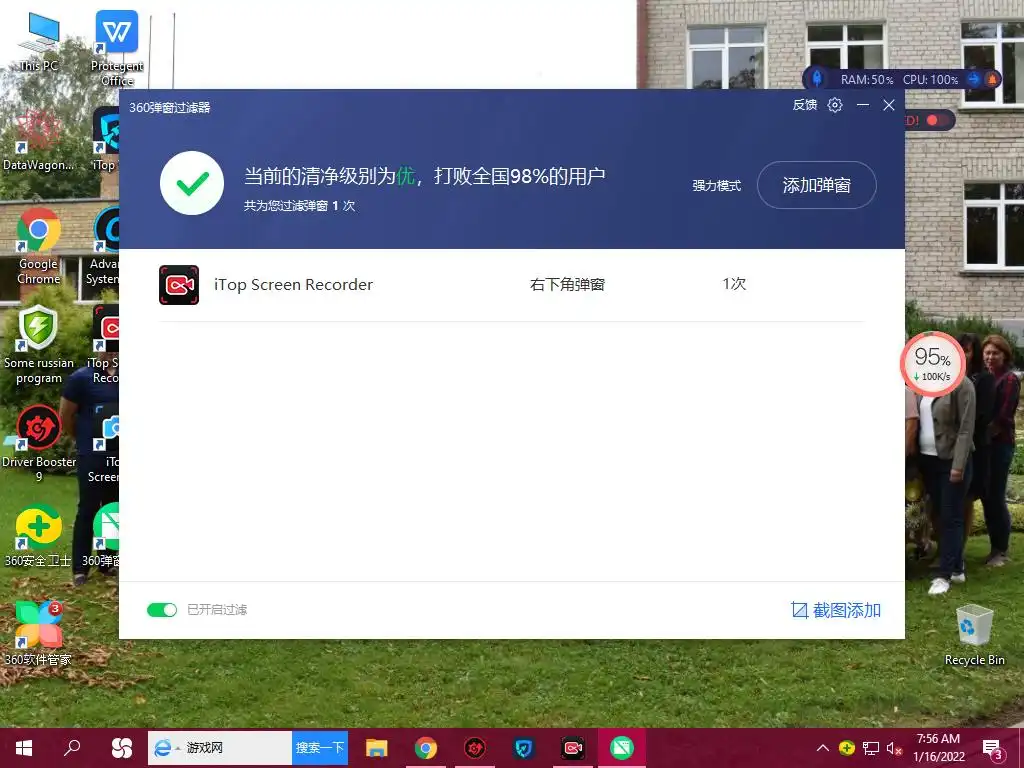Click the 95% floating speed ball widget

pos(932,364)
